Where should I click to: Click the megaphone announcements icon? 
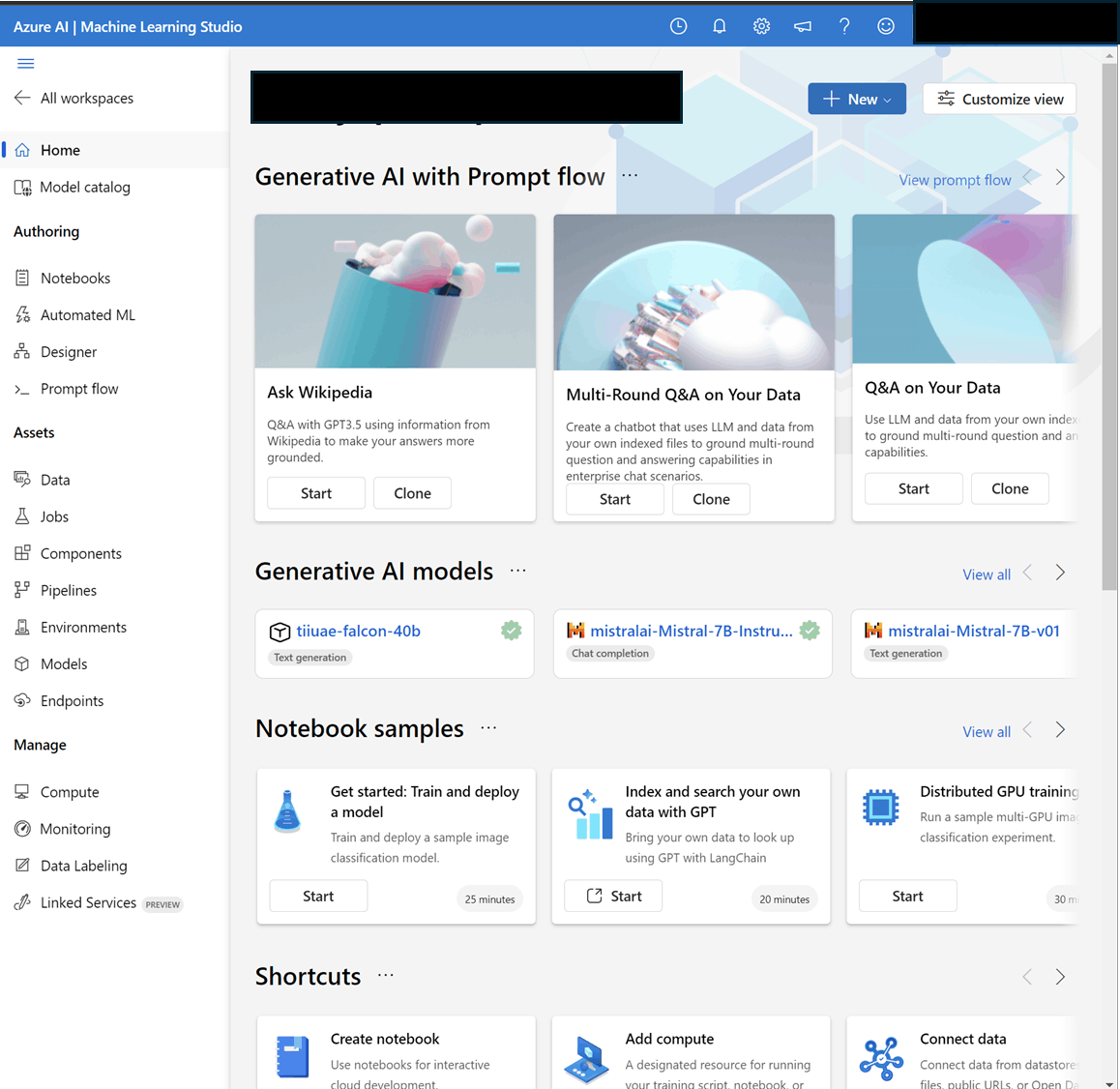pos(803,26)
